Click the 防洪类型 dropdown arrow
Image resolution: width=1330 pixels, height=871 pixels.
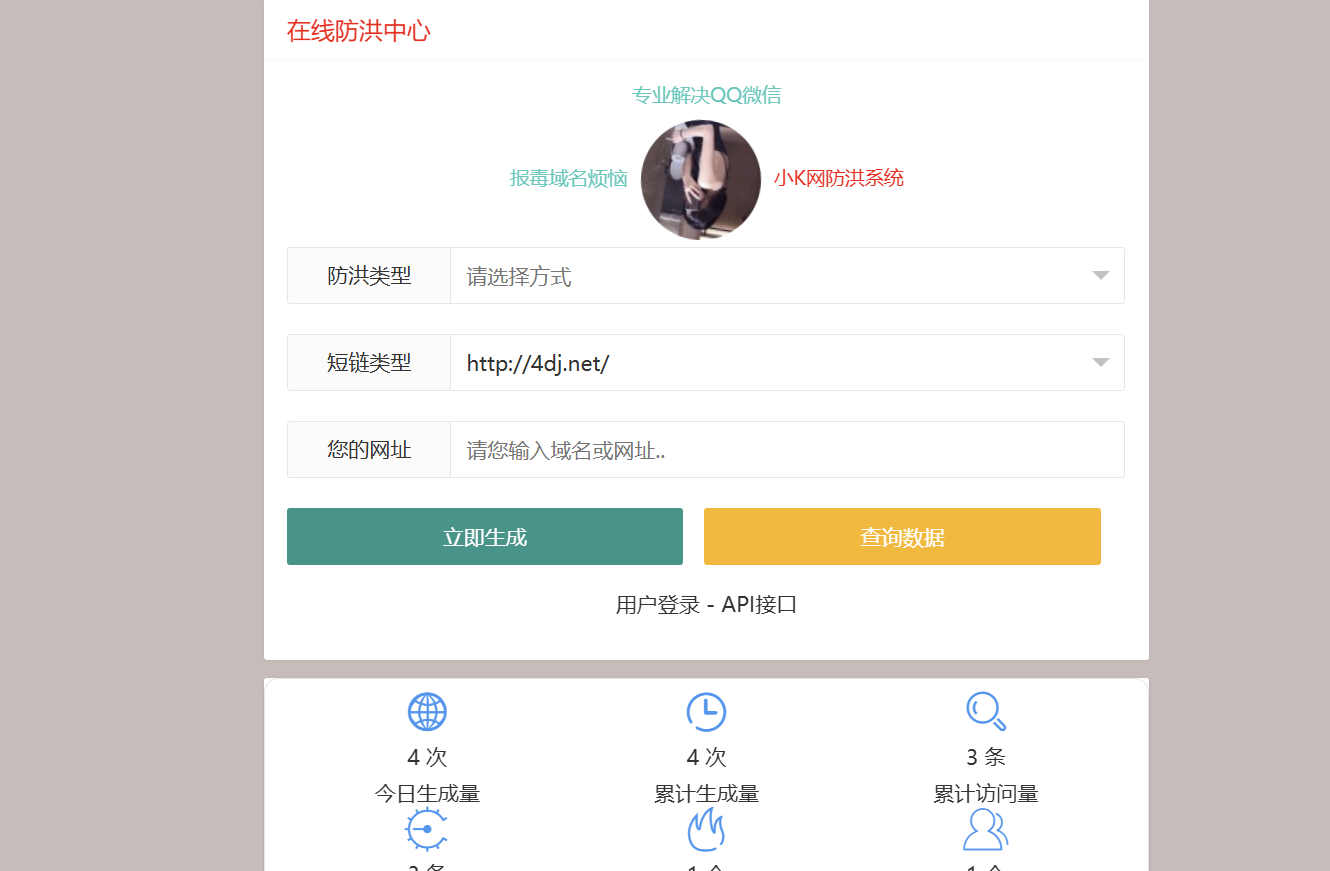pos(1100,275)
